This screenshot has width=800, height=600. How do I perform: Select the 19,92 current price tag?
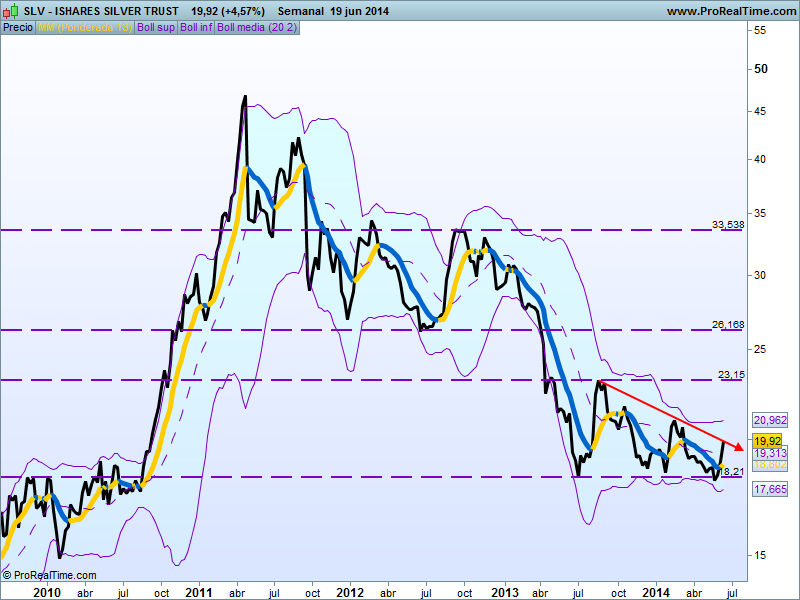pyautogui.click(x=766, y=440)
